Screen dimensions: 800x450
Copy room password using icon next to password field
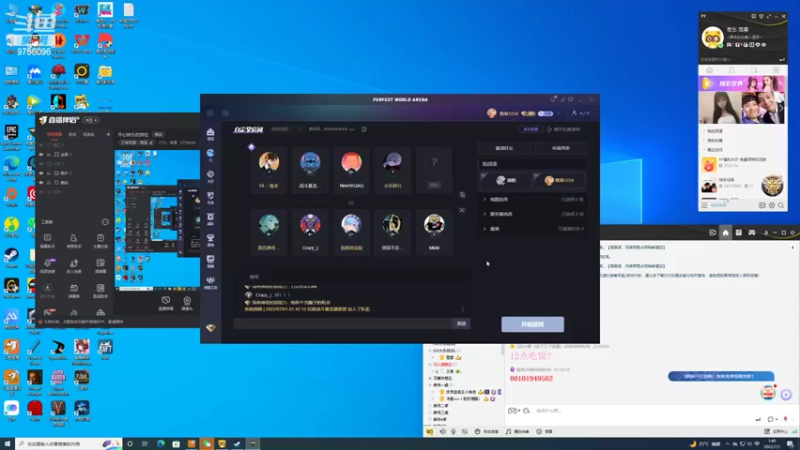tap(364, 129)
